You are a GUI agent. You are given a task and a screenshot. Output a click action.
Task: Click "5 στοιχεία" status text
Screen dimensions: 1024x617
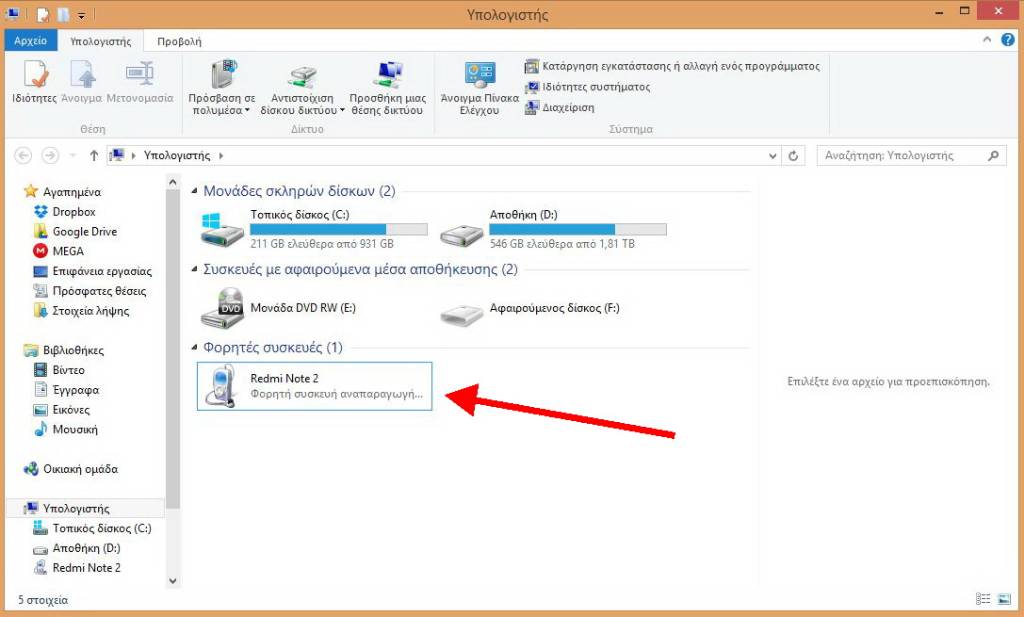click(x=42, y=599)
